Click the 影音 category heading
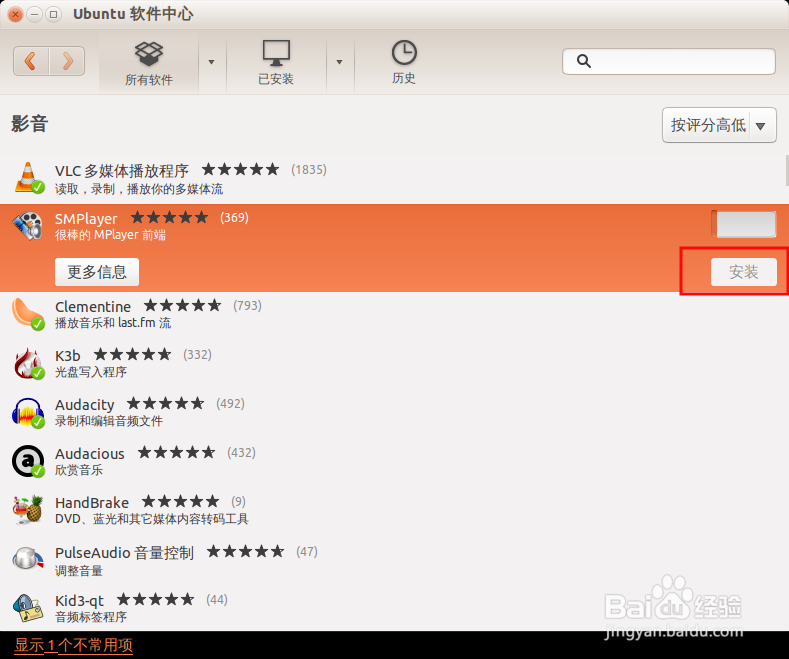 (30, 124)
